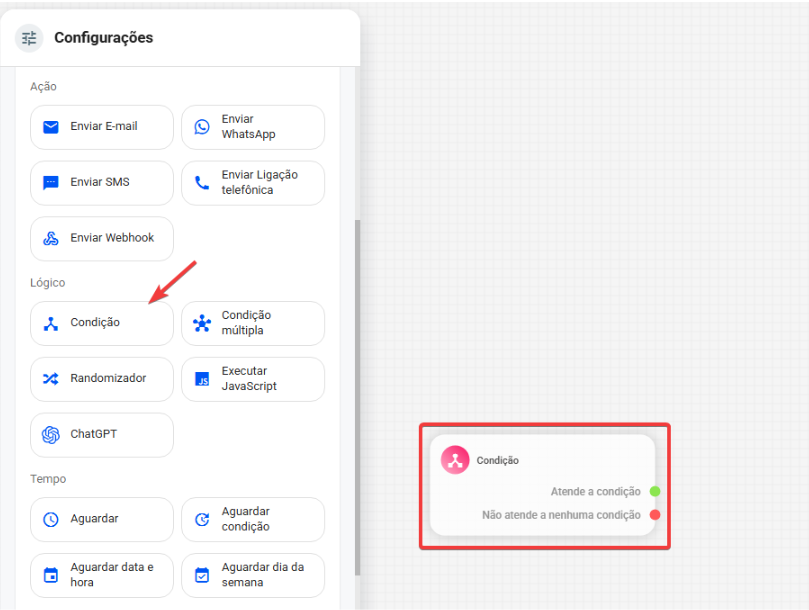
Task: Click the clock icon for Aguardar
Action: 51,519
